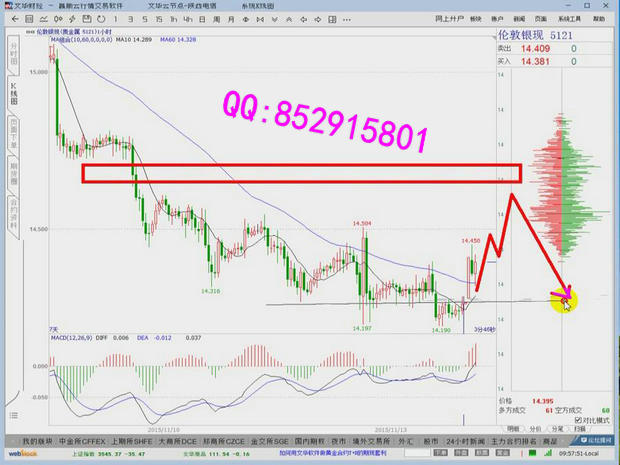The height and width of the screenshot is (465, 620).
Task: Click the 卖出 price 14.409
Action: pos(537,47)
